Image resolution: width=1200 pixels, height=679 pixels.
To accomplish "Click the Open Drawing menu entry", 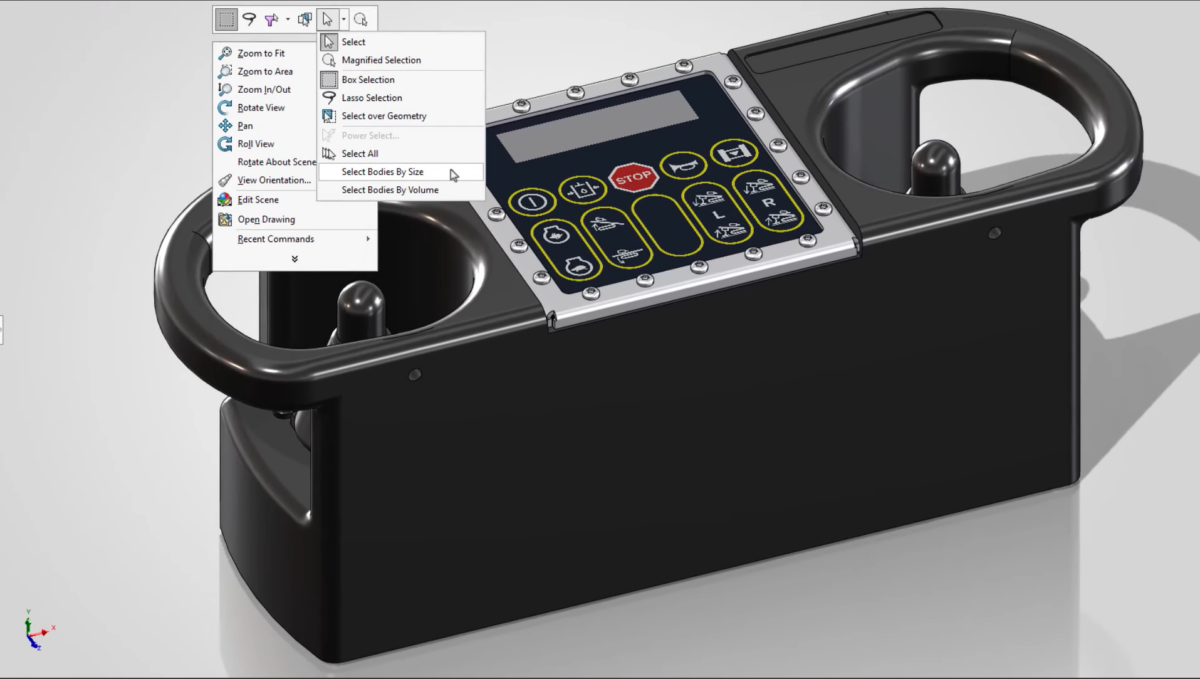I will pos(266,219).
